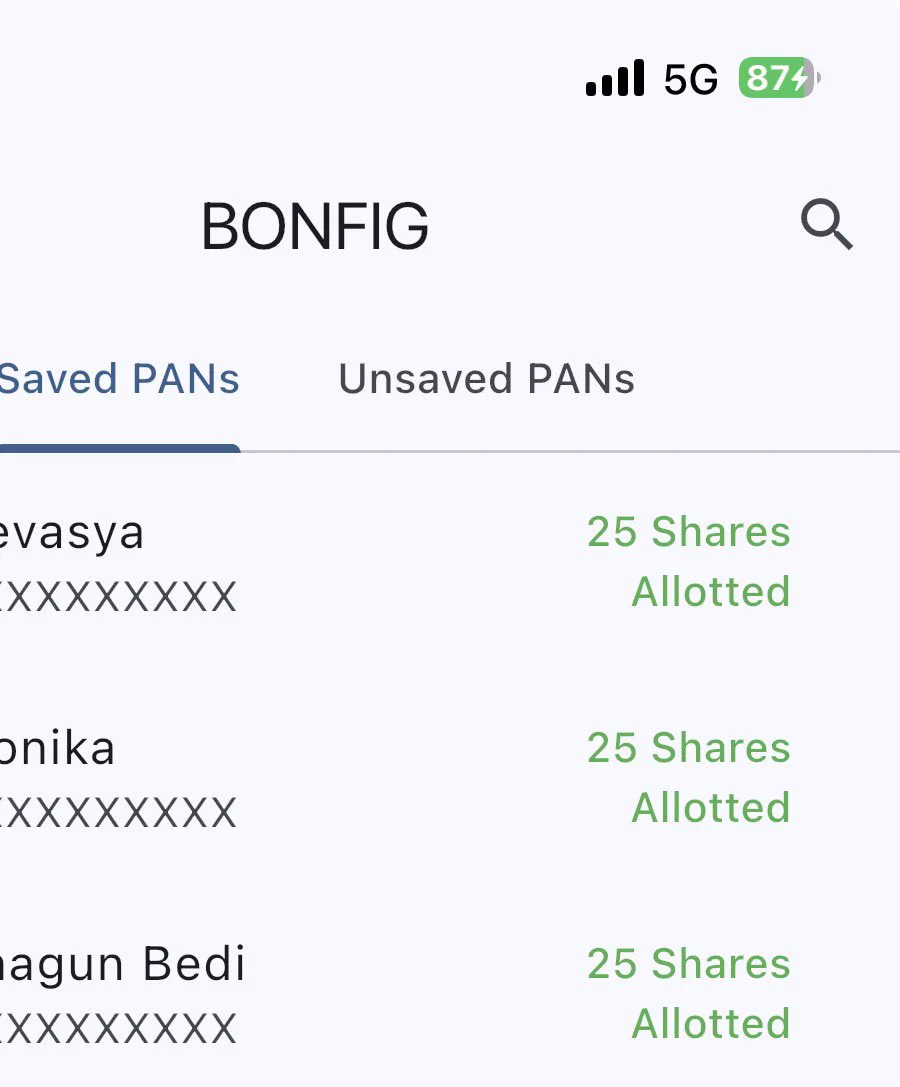Image resolution: width=900 pixels, height=1087 pixels.
Task: Tap the cellular signal bars icon
Action: [615, 78]
